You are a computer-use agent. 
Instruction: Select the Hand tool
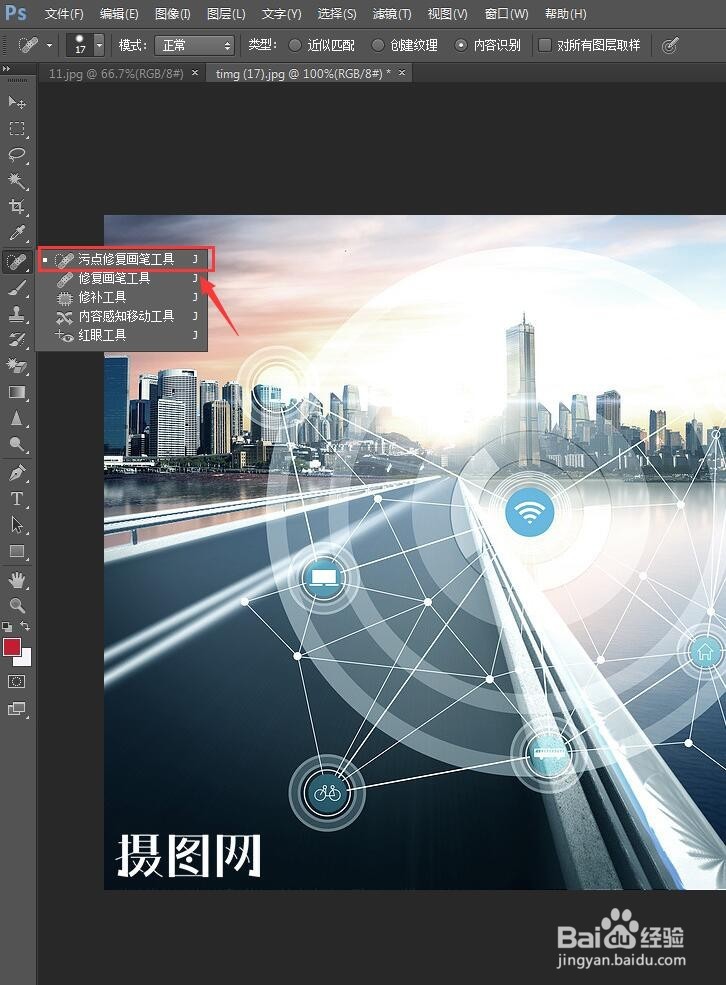coord(17,580)
